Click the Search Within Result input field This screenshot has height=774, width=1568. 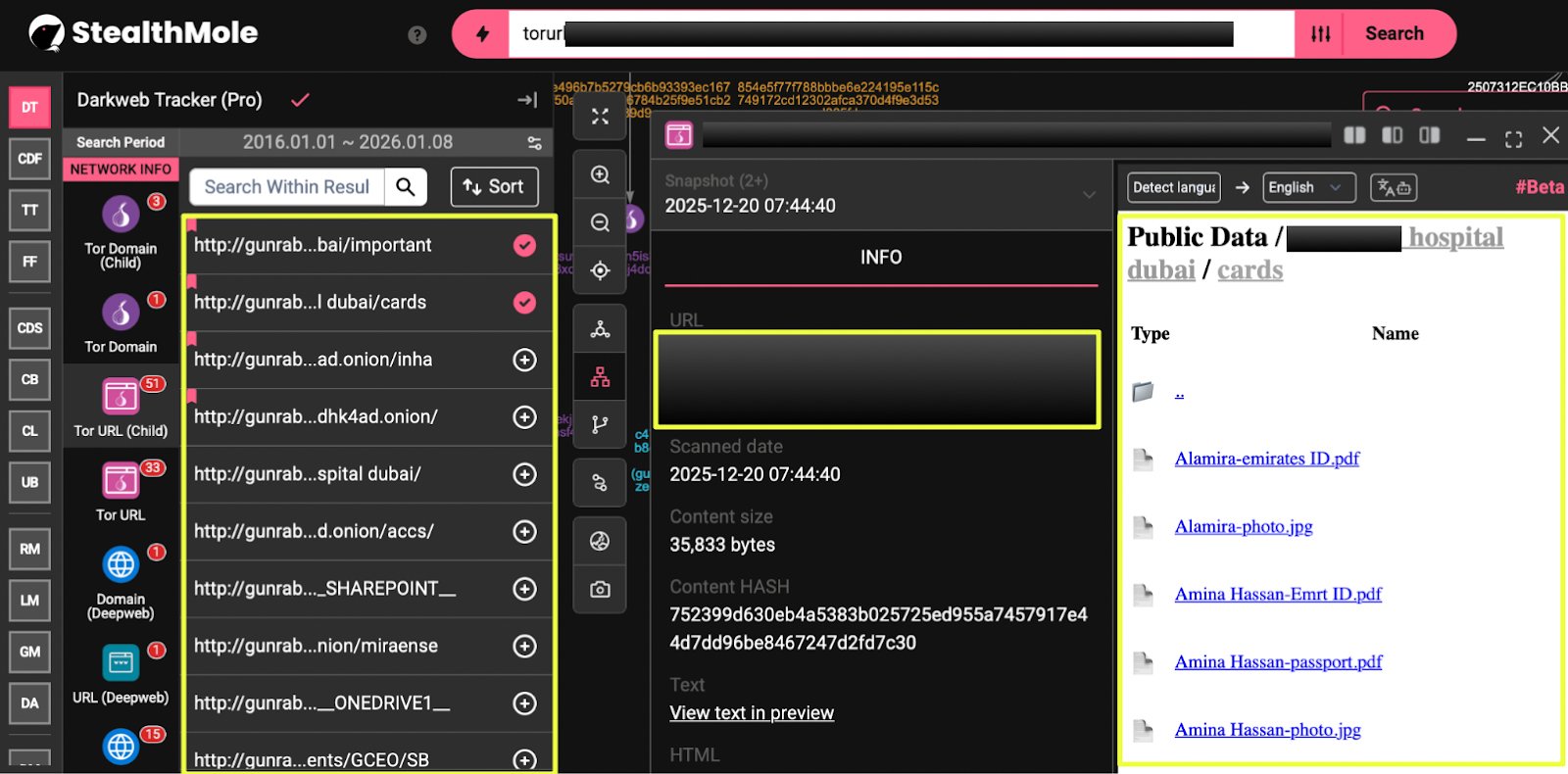click(x=286, y=187)
